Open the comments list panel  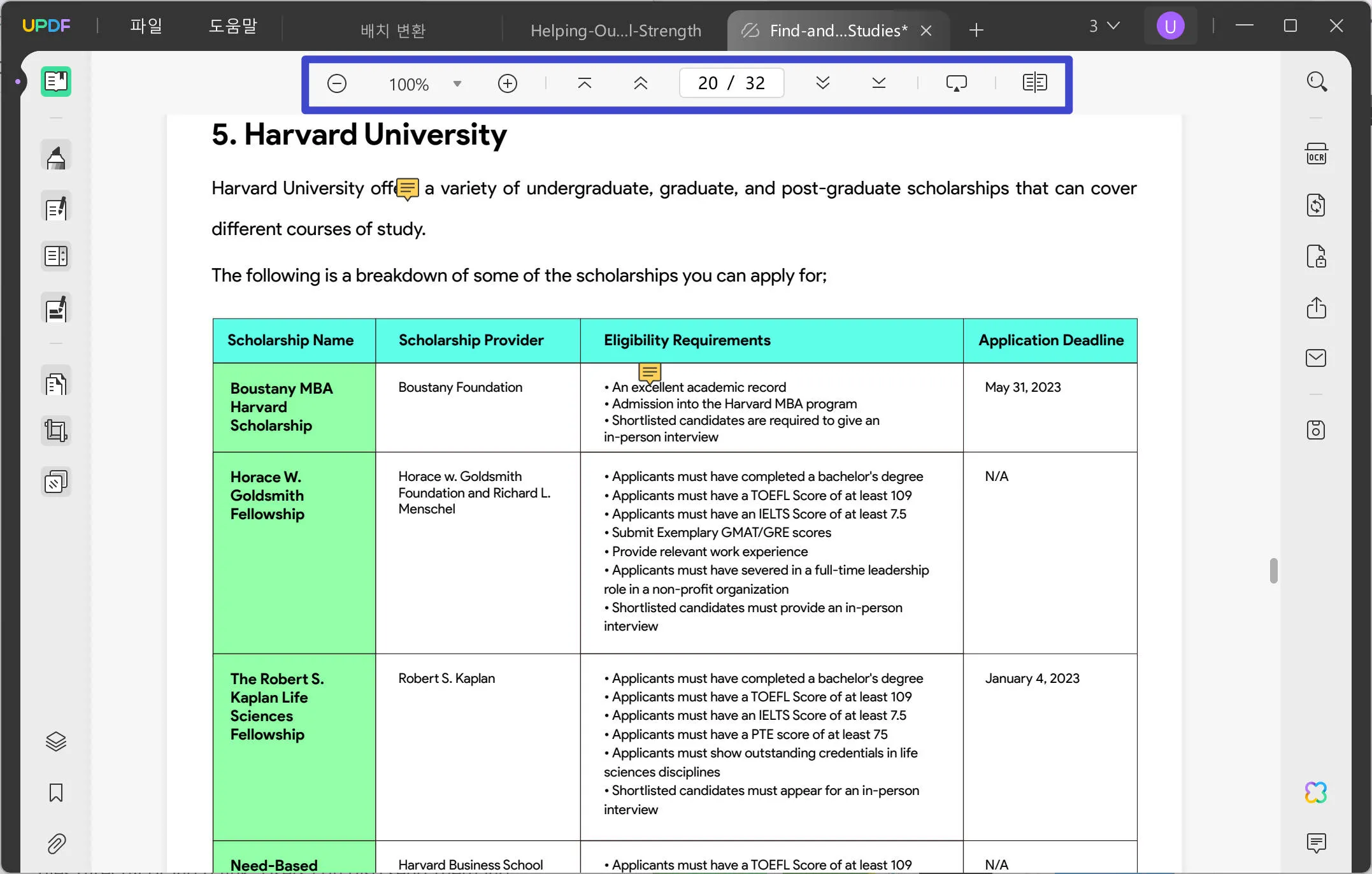pos(1316,843)
